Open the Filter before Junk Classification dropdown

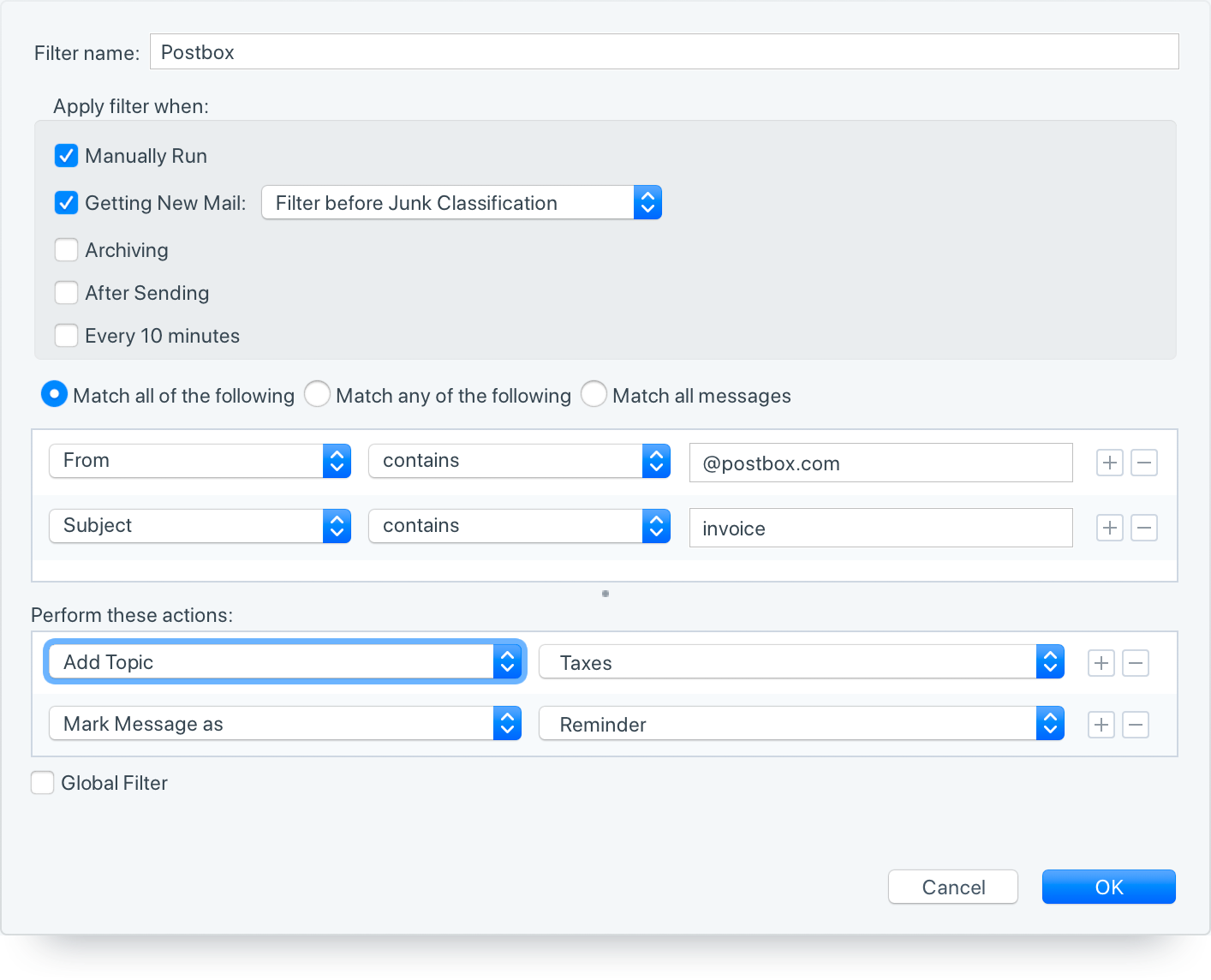point(461,203)
